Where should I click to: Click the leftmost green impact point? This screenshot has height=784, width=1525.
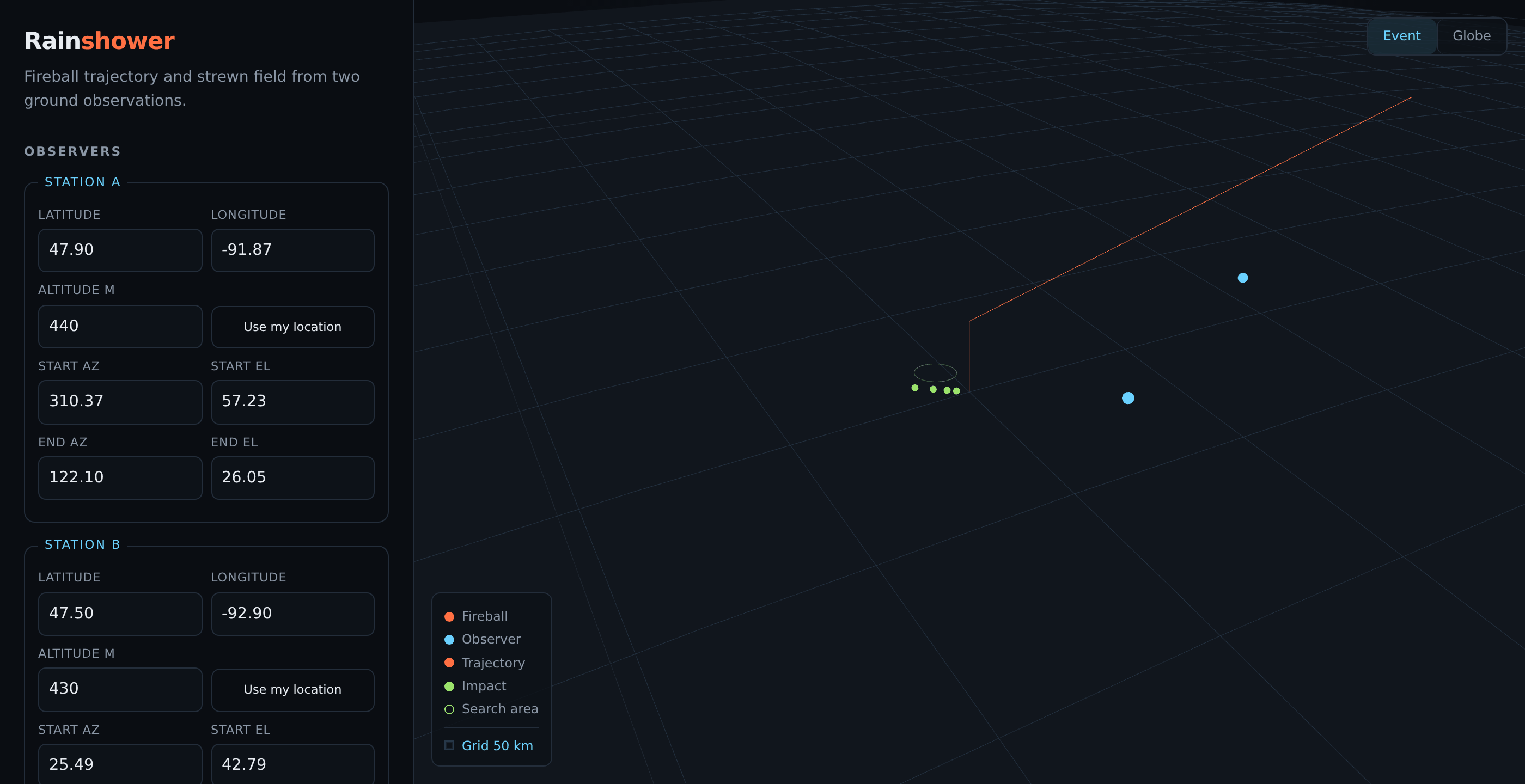(914, 388)
